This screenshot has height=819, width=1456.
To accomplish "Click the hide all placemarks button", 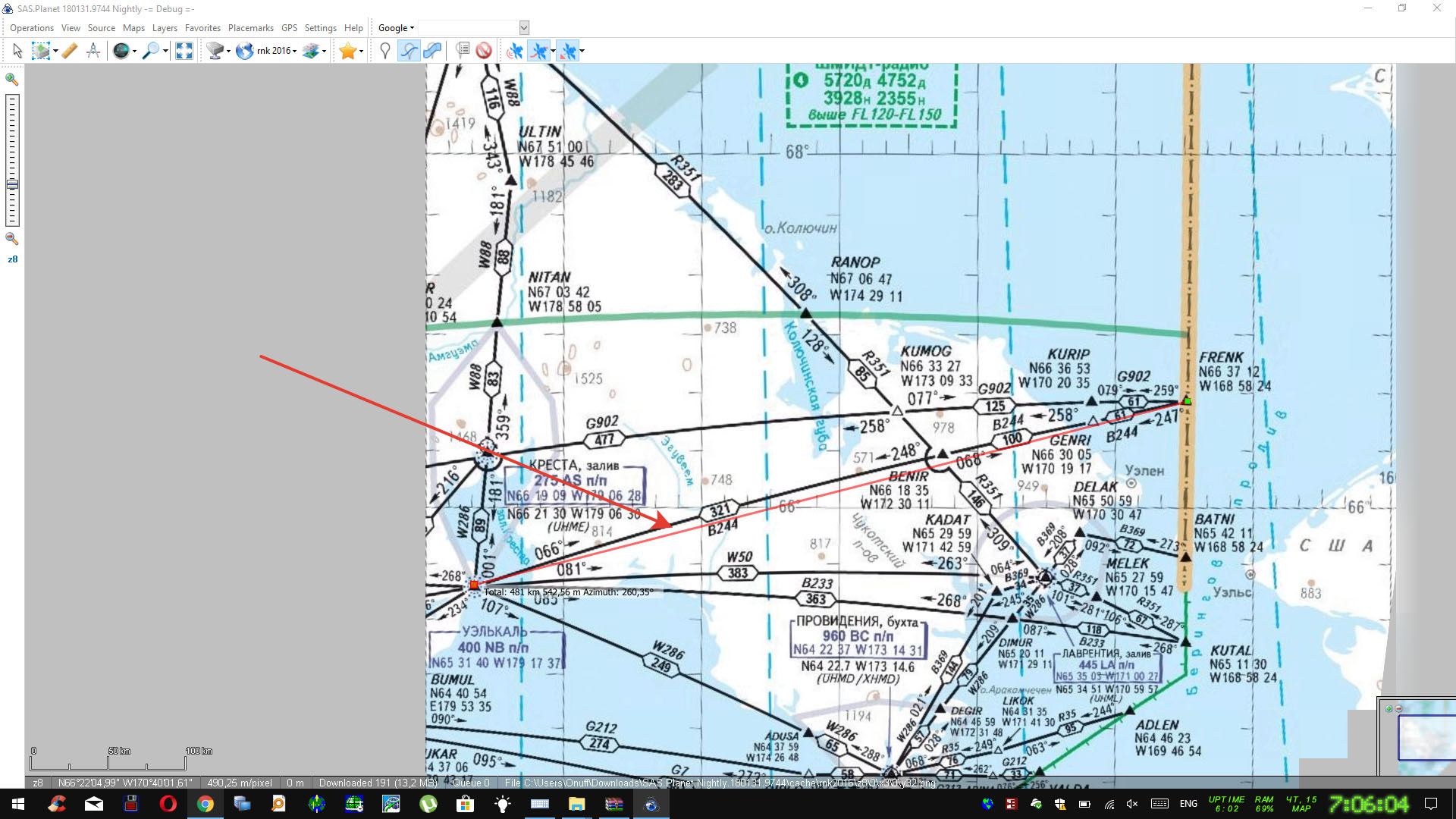I will click(484, 51).
